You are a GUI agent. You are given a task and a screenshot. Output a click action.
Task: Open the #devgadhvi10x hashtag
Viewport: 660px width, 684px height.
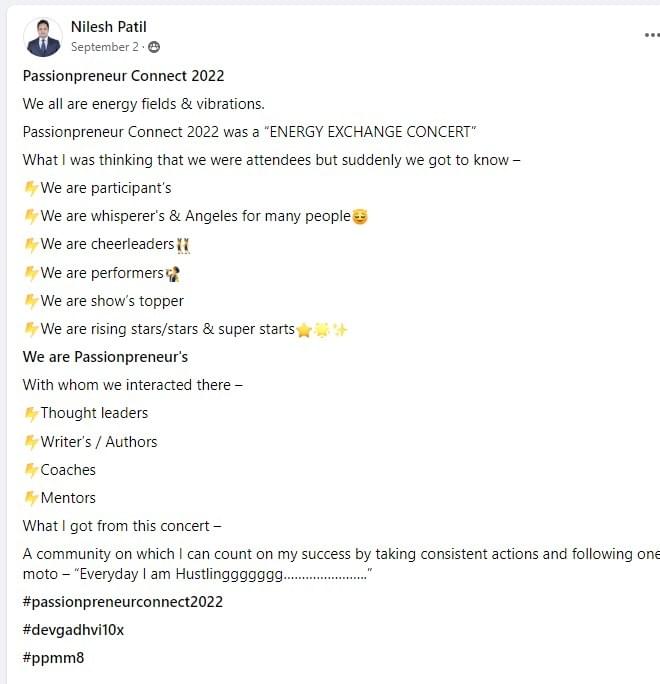73,630
